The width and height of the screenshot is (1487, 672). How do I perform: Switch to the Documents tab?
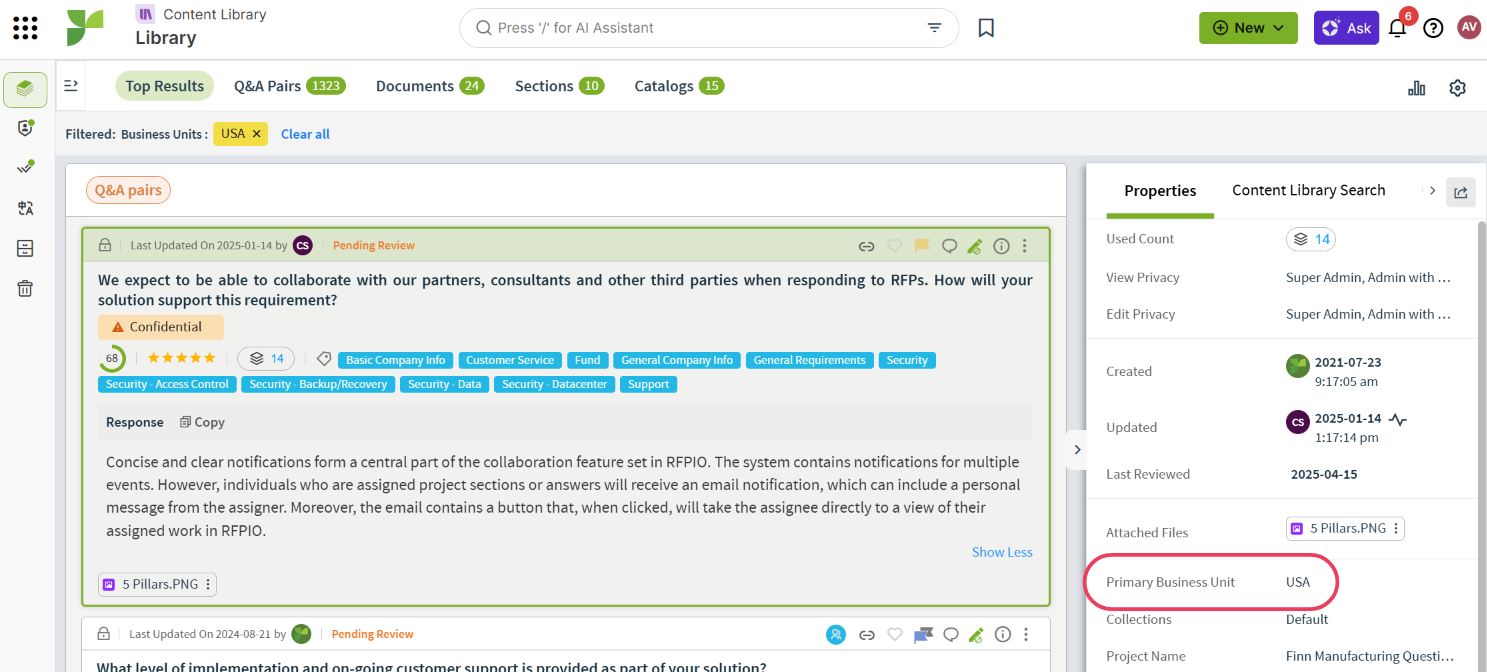click(x=430, y=86)
